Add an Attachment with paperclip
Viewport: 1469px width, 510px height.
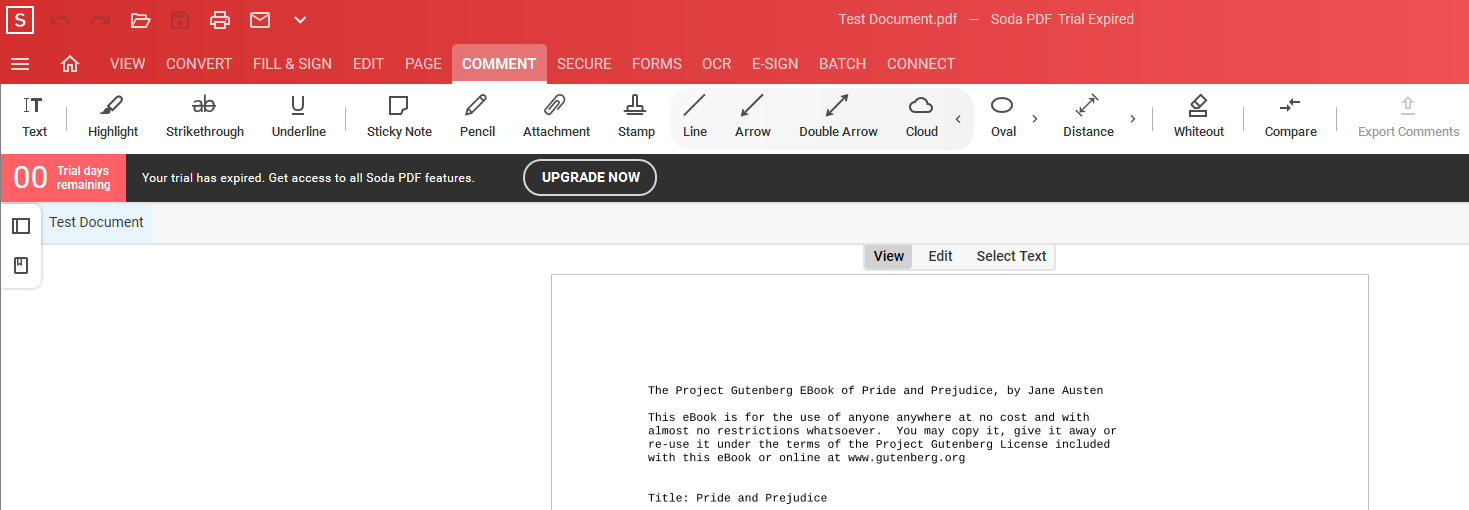pos(556,118)
